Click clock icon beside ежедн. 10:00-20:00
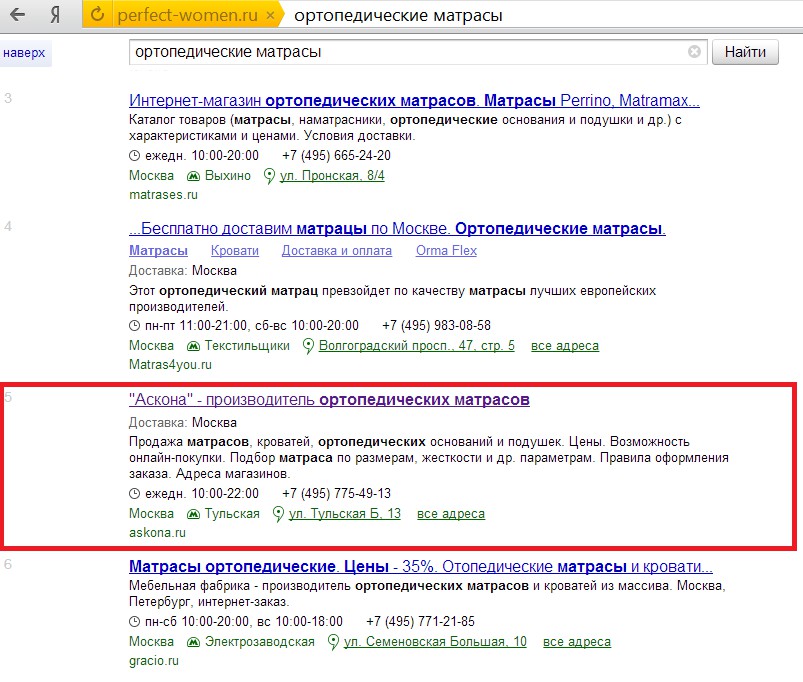This screenshot has width=803, height=682. [134, 156]
